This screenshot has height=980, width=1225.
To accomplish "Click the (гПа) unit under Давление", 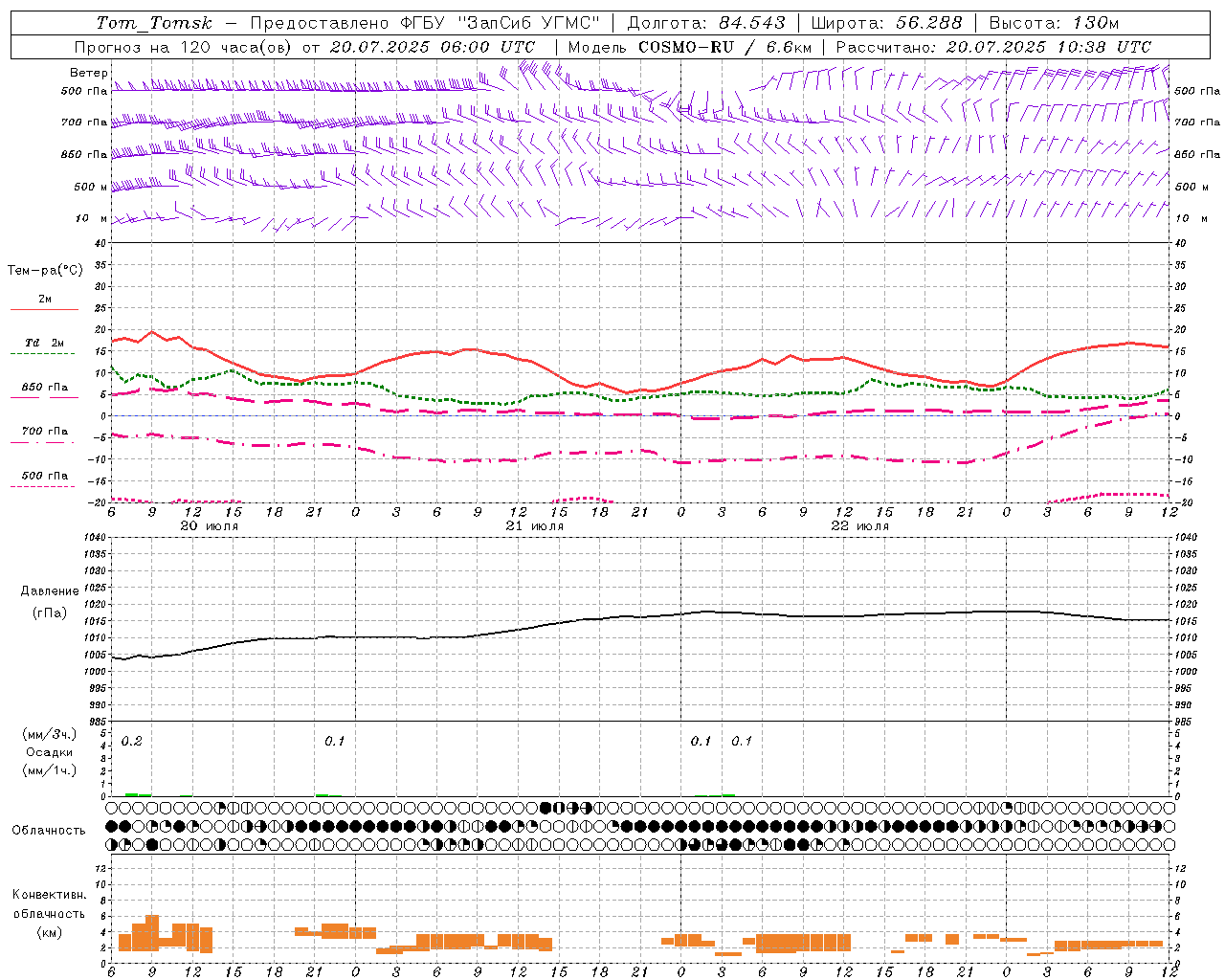I will [x=50, y=613].
